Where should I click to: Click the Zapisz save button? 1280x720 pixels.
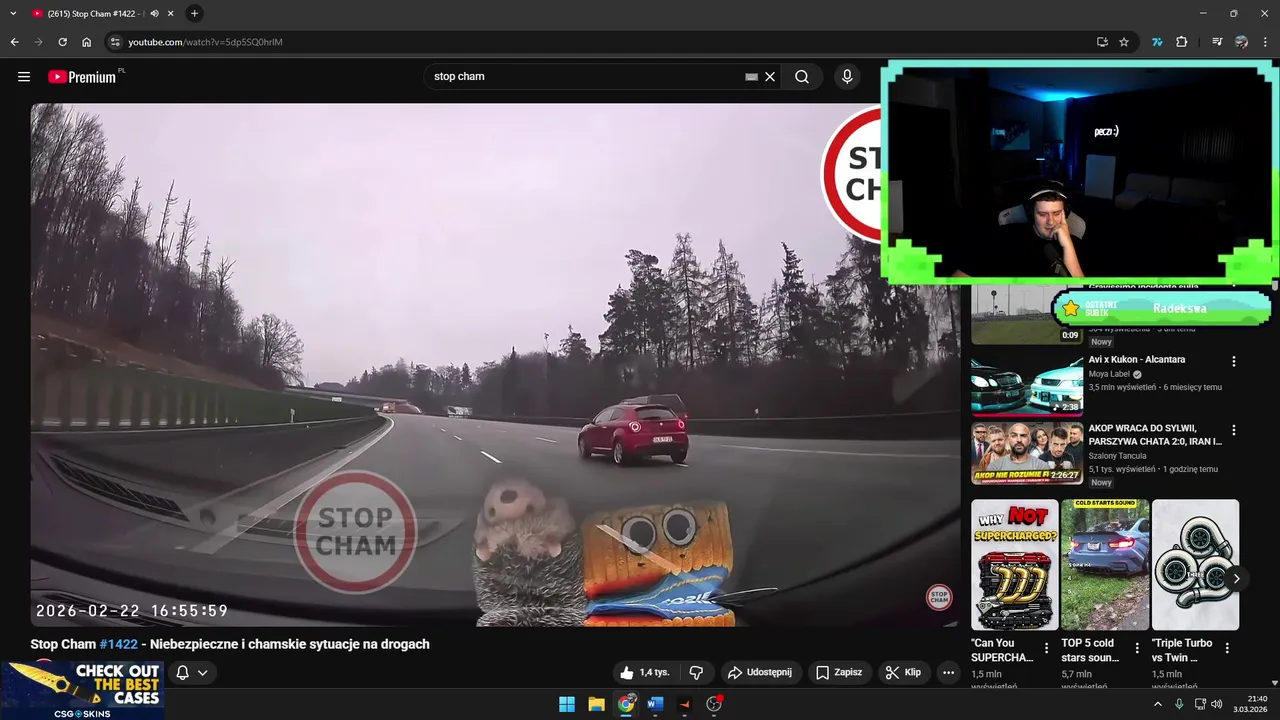pyautogui.click(x=839, y=673)
